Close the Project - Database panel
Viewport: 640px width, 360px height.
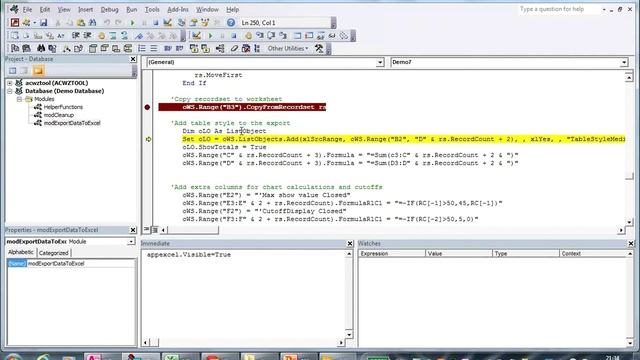point(133,59)
